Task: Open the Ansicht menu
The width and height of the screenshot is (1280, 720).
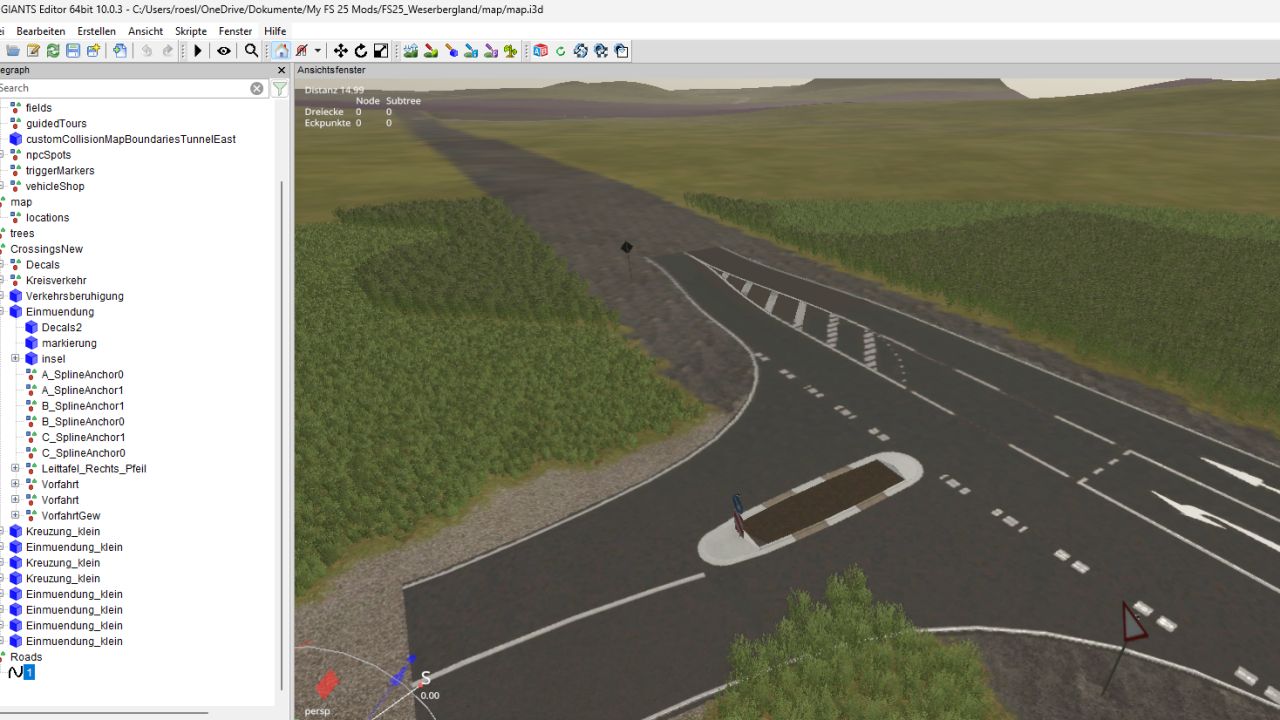Action: (145, 31)
